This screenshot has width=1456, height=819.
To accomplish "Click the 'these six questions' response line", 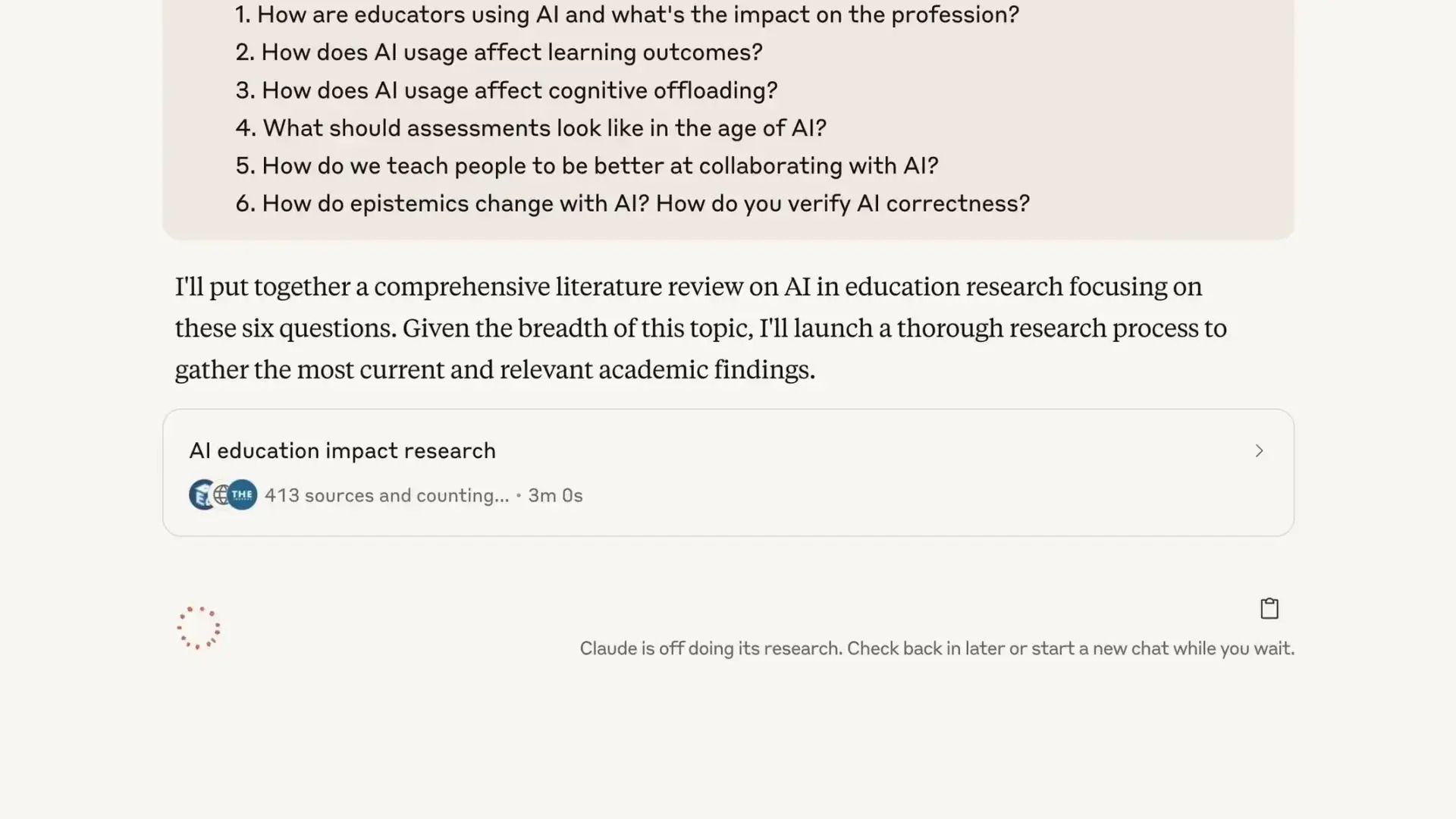I will pos(701,328).
